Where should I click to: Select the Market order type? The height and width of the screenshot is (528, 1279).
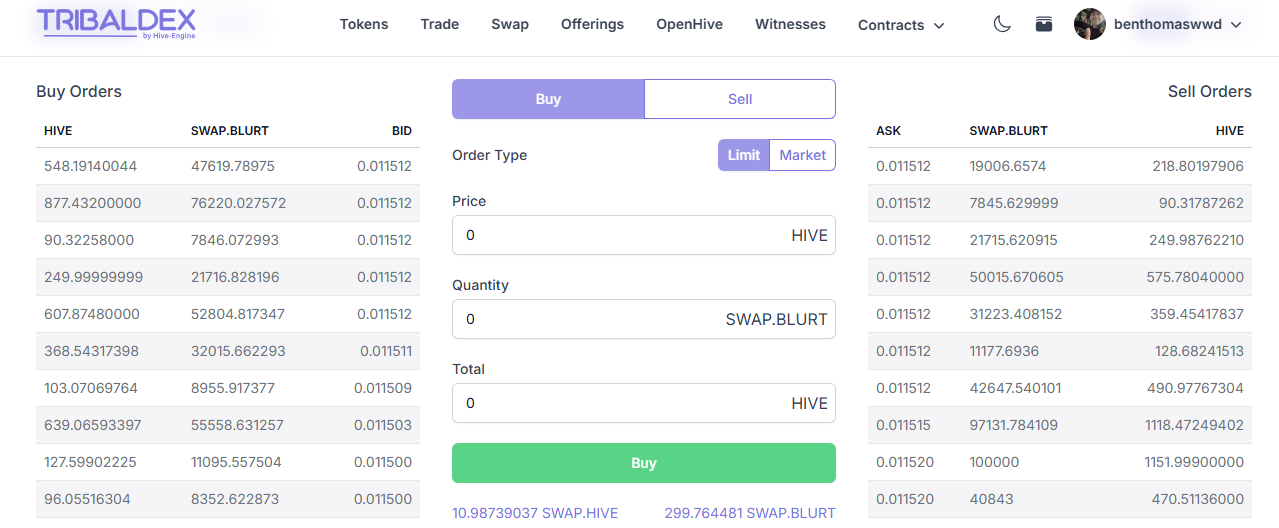point(802,155)
